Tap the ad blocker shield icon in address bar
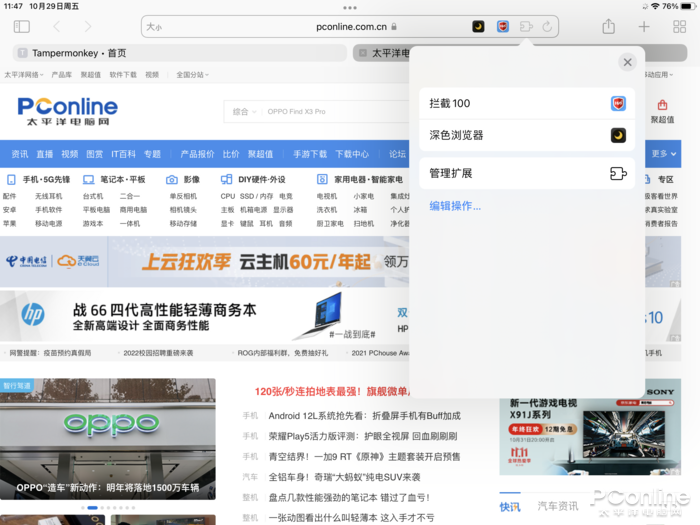Screen dimensions: 700x525 (x=503, y=27)
